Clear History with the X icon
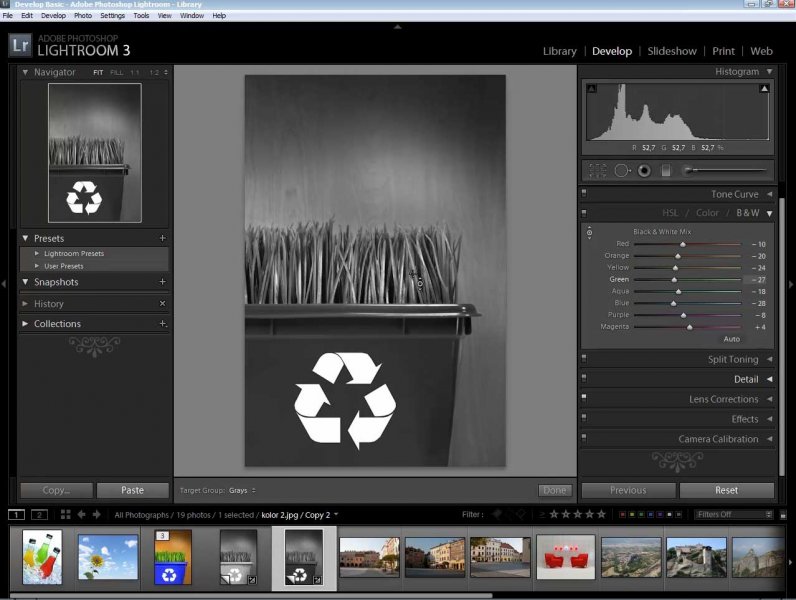796x600 pixels. coord(163,303)
